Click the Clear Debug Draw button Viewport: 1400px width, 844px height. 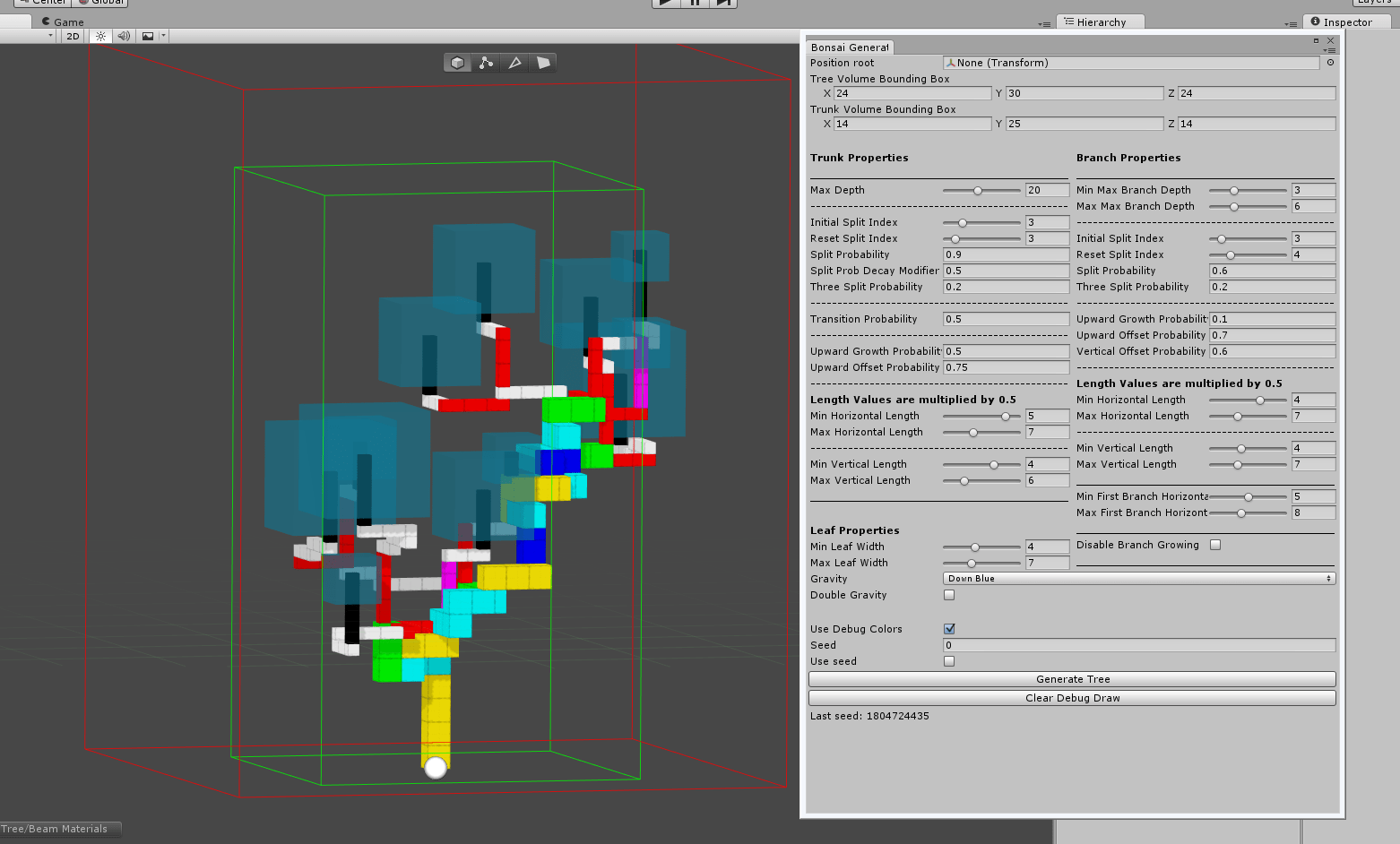click(1072, 698)
